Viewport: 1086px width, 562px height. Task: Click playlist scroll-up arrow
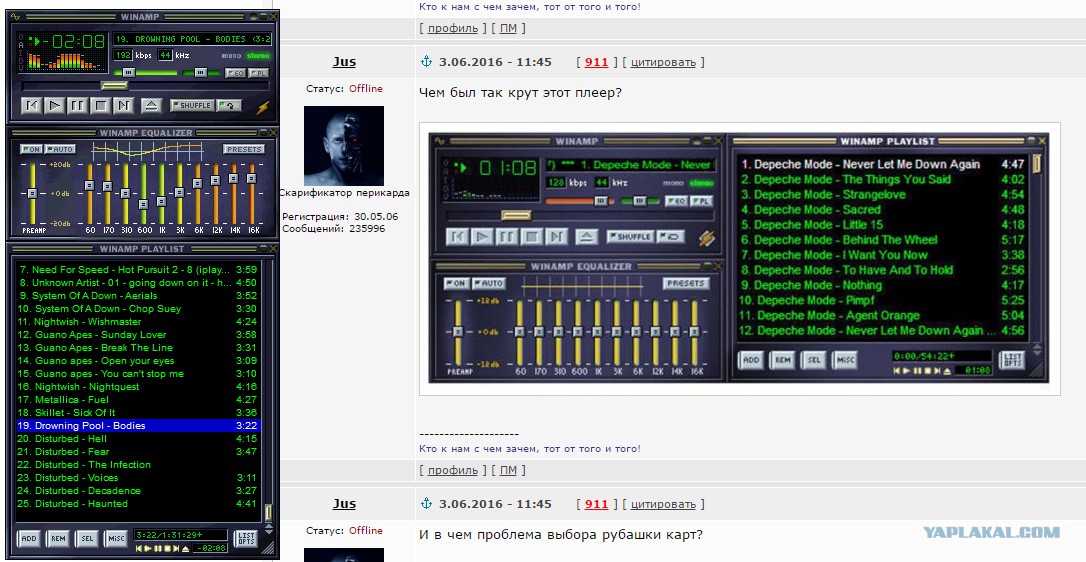click(269, 526)
